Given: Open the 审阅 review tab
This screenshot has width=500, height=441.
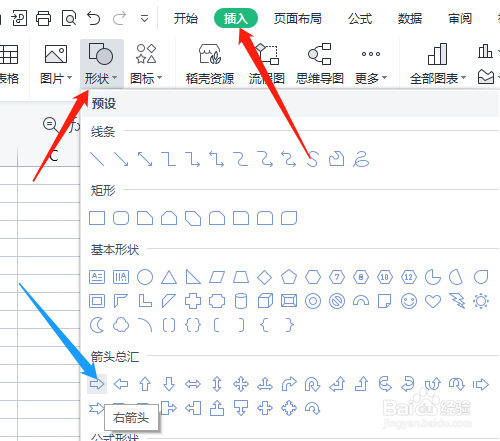Looking at the screenshot, I should pyautogui.click(x=460, y=18).
